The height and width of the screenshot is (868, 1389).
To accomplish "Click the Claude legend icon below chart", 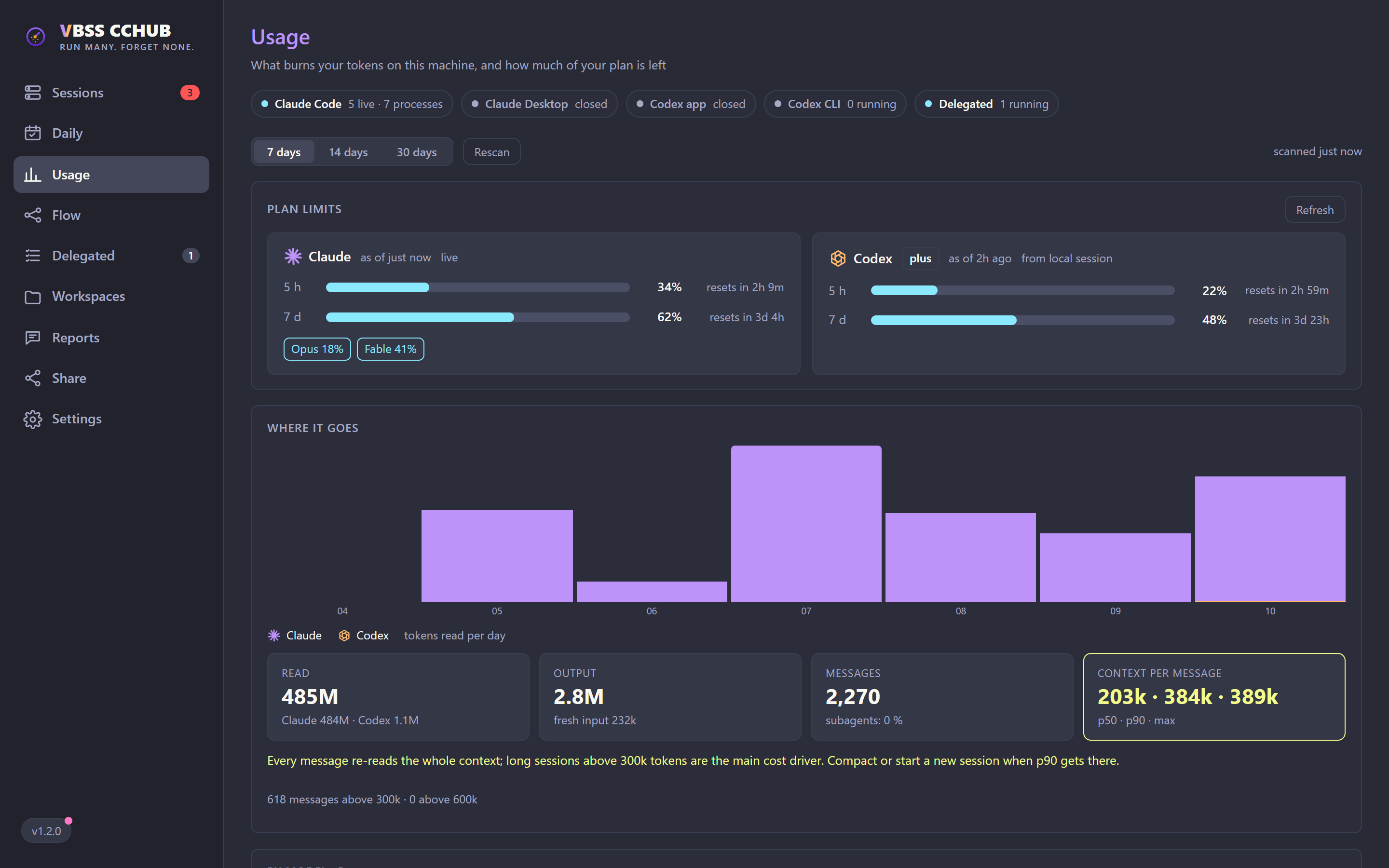I will coord(274,636).
